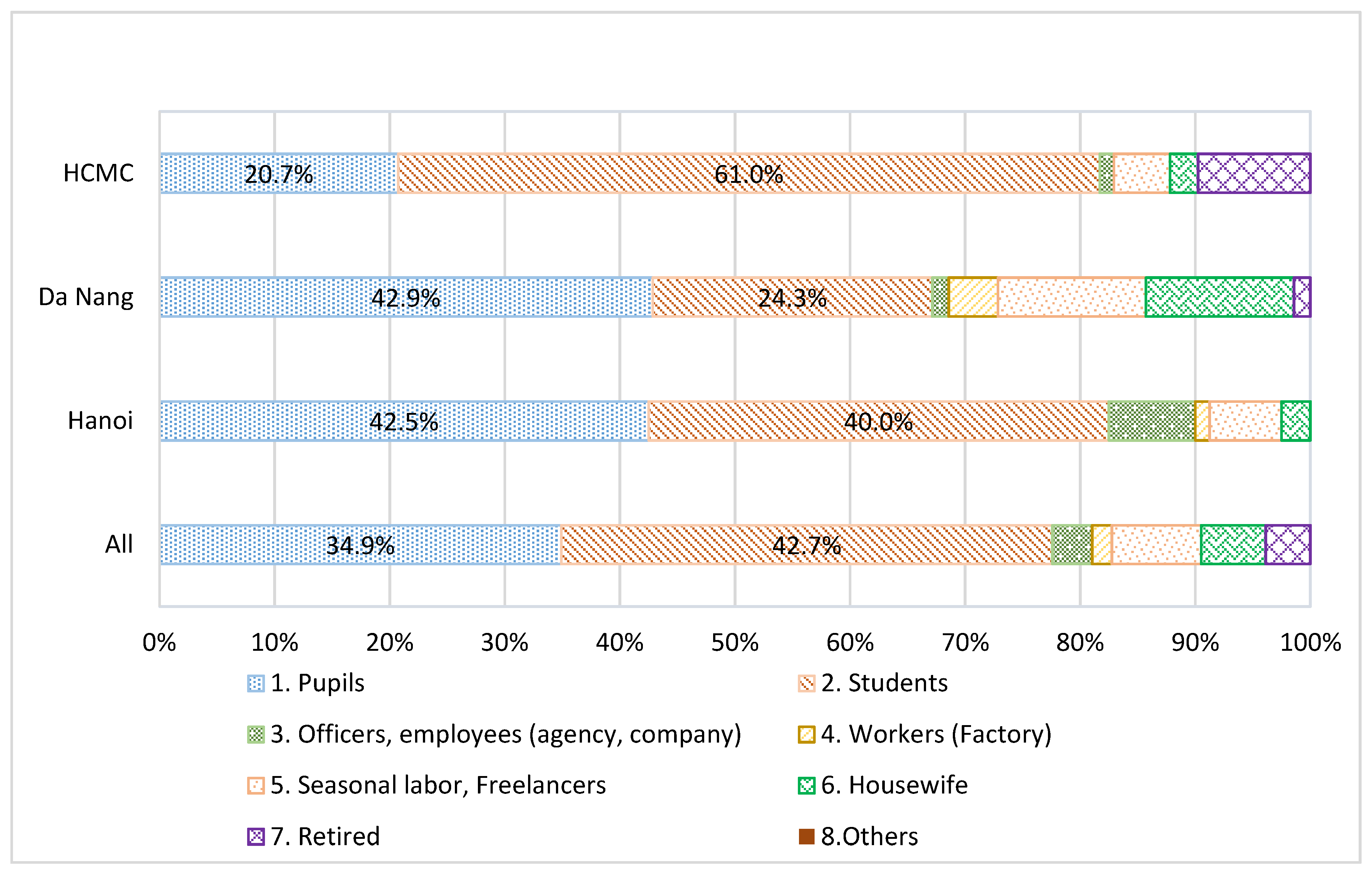Viewport: 1372px width, 876px height.
Task: Click the Students legend color swatch
Action: (806, 683)
